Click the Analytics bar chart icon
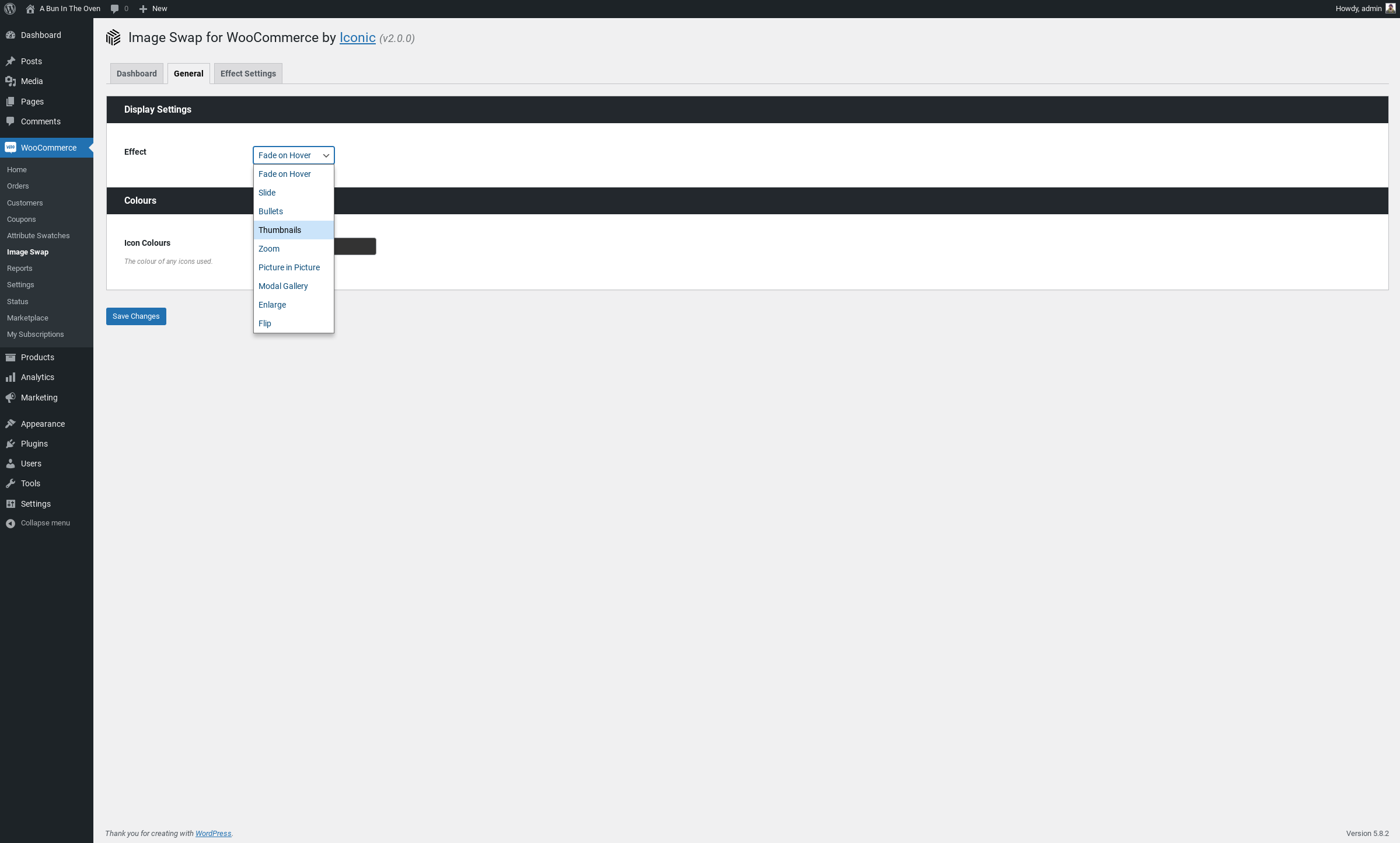 (11, 377)
